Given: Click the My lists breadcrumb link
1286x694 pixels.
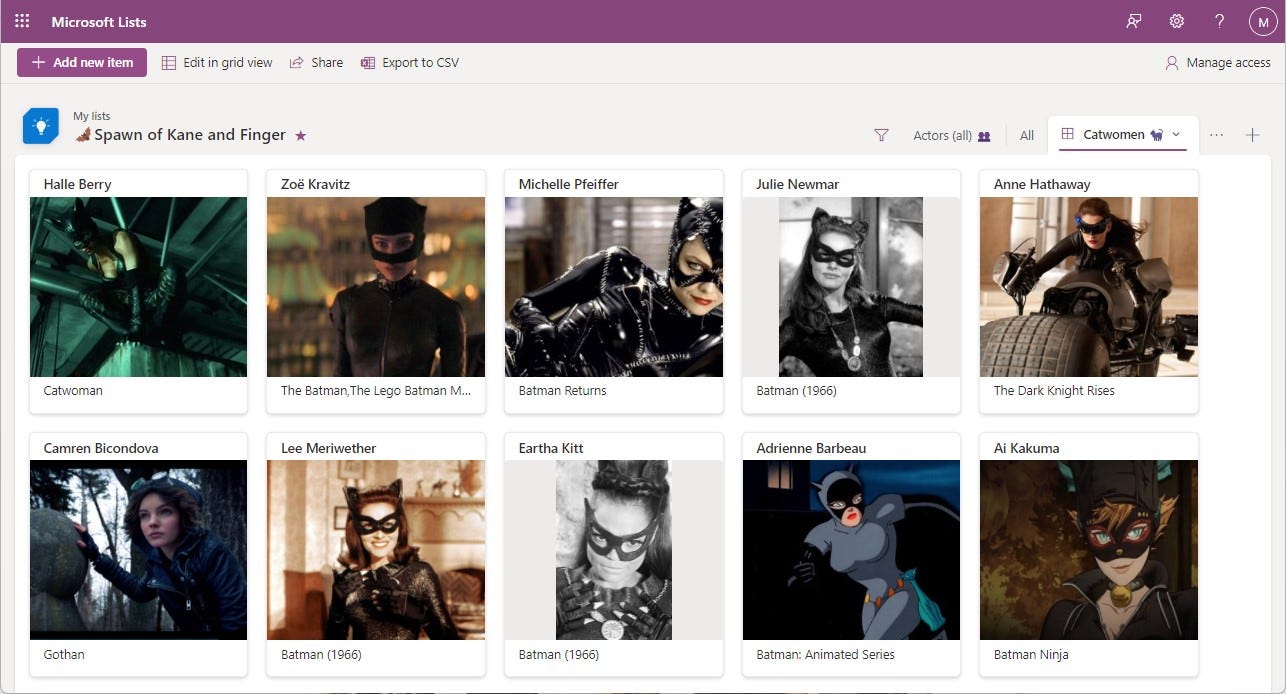Looking at the screenshot, I should tap(92, 116).
